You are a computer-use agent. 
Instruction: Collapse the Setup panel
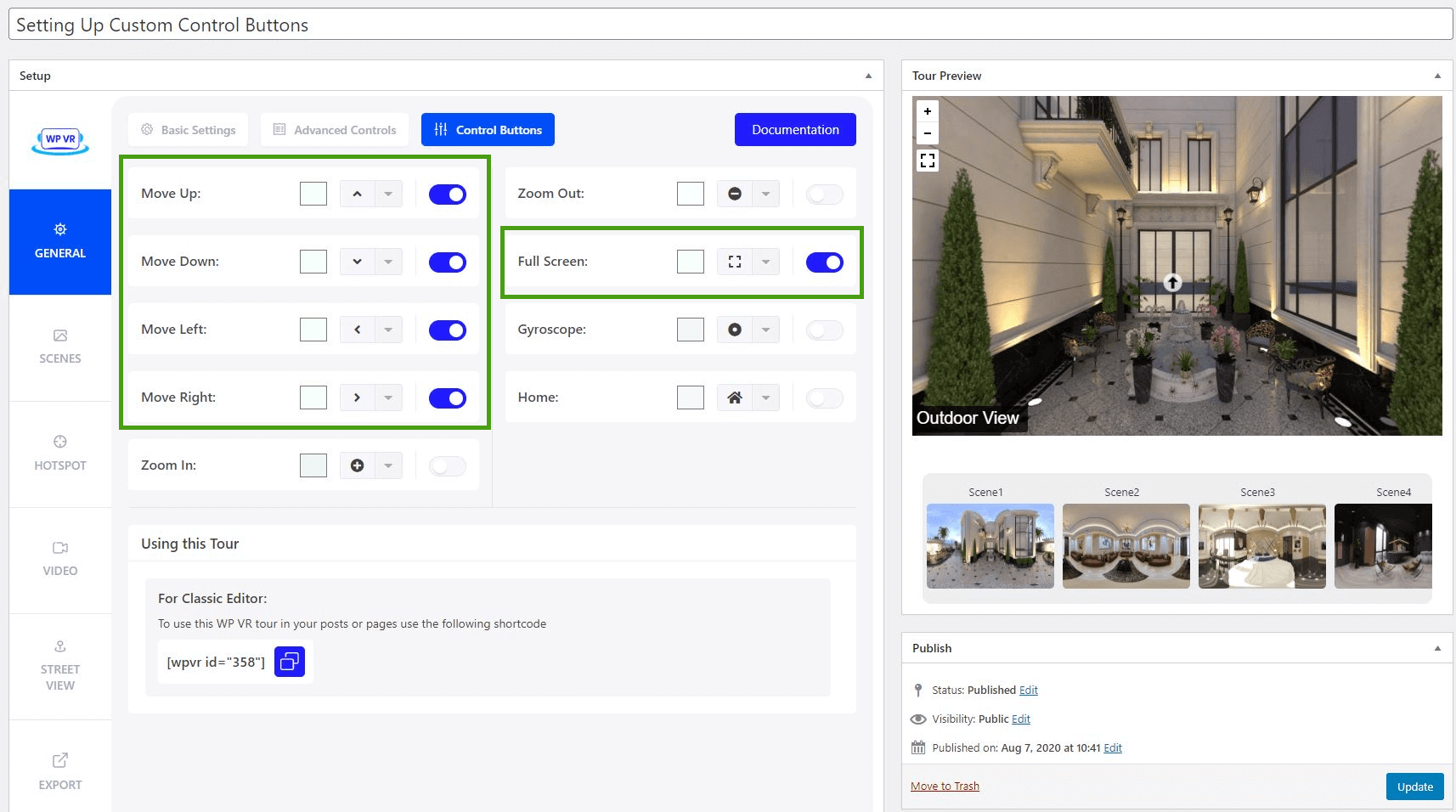[868, 76]
